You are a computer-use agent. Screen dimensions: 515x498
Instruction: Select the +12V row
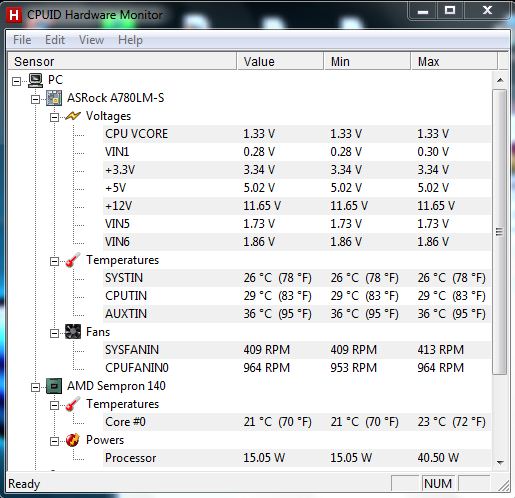point(297,206)
